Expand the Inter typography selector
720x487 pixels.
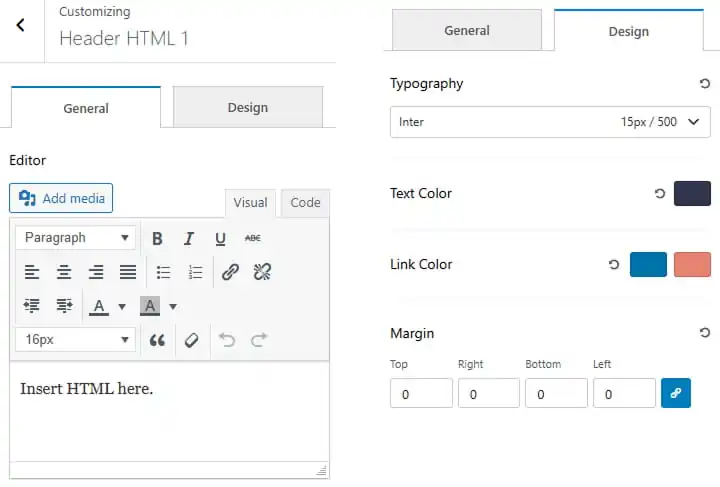(550, 122)
